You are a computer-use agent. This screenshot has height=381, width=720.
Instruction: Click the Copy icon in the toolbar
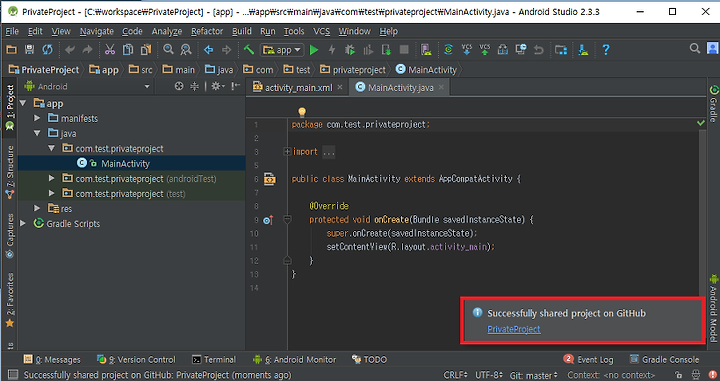[128, 50]
